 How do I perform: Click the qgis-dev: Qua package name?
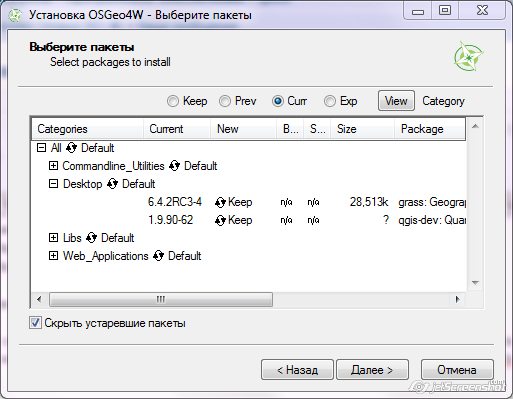(x=432, y=220)
